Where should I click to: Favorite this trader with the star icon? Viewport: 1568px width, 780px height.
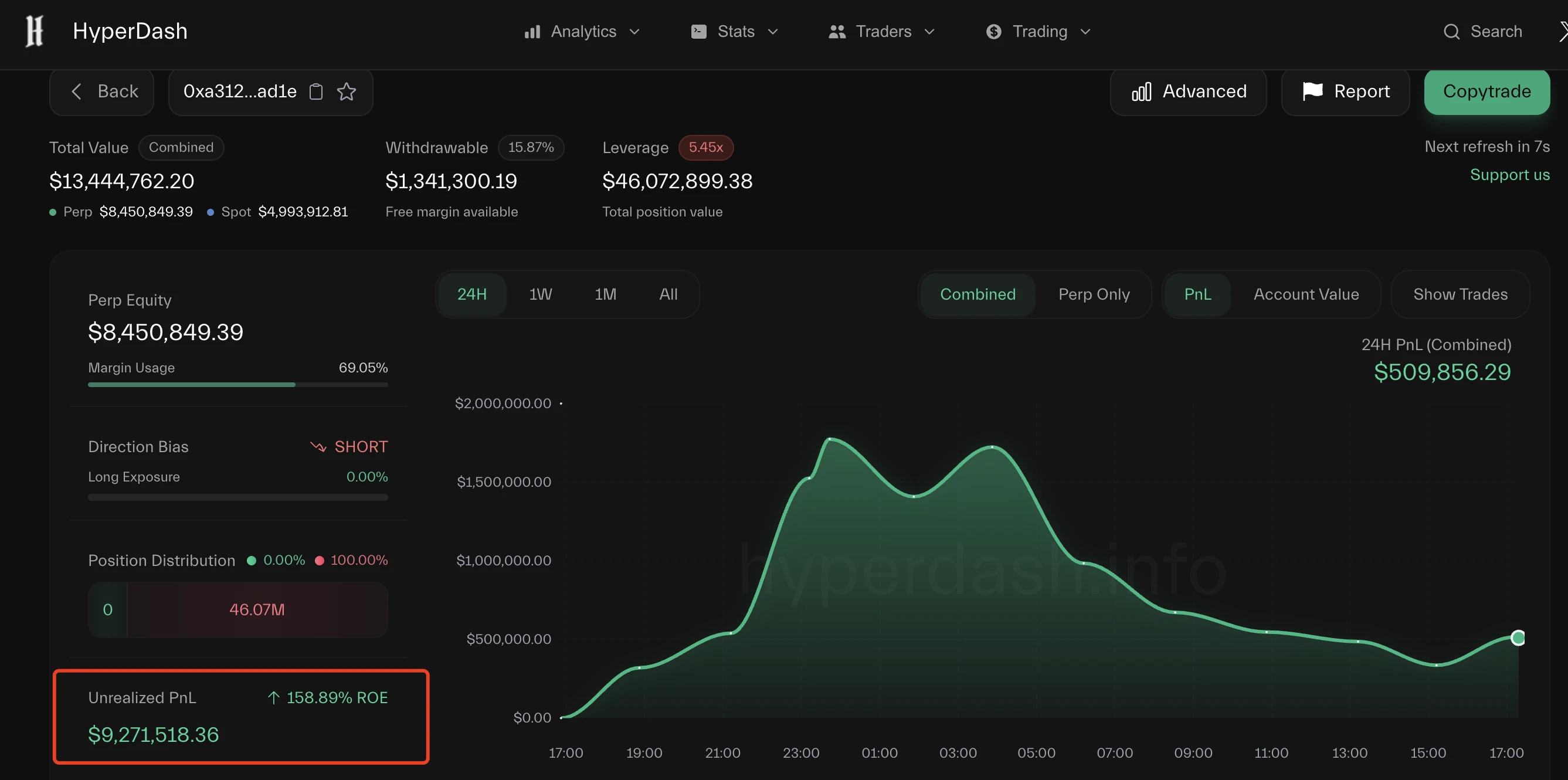(346, 91)
